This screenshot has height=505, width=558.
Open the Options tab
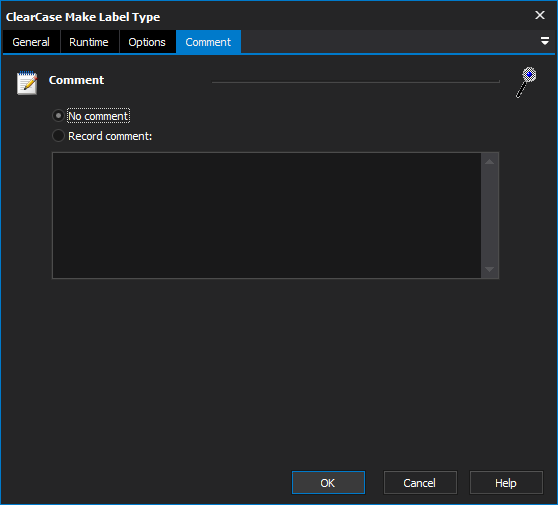(147, 42)
